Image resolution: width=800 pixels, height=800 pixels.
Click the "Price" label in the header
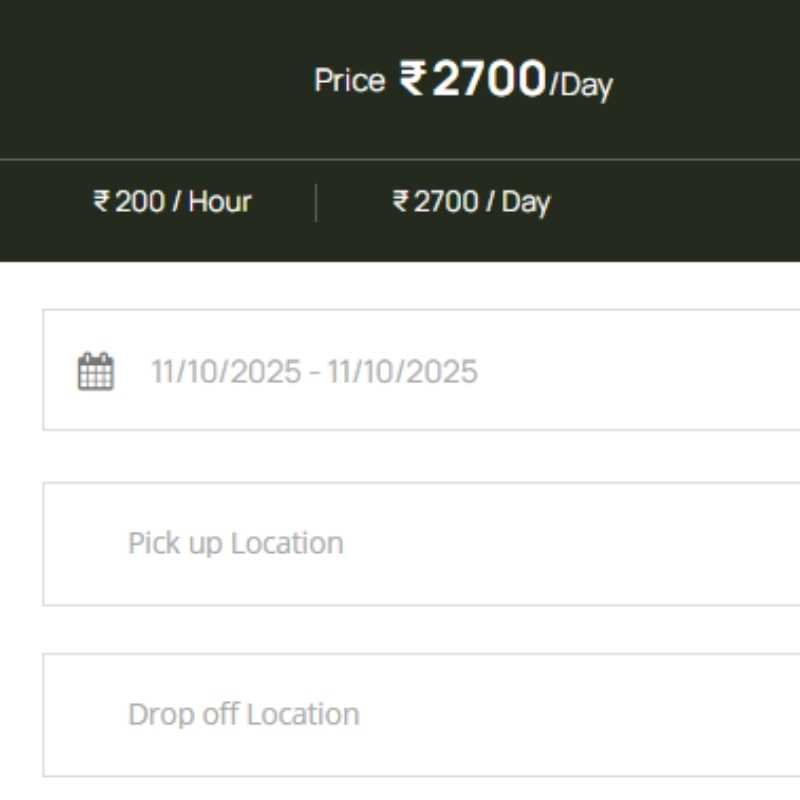[x=349, y=81]
